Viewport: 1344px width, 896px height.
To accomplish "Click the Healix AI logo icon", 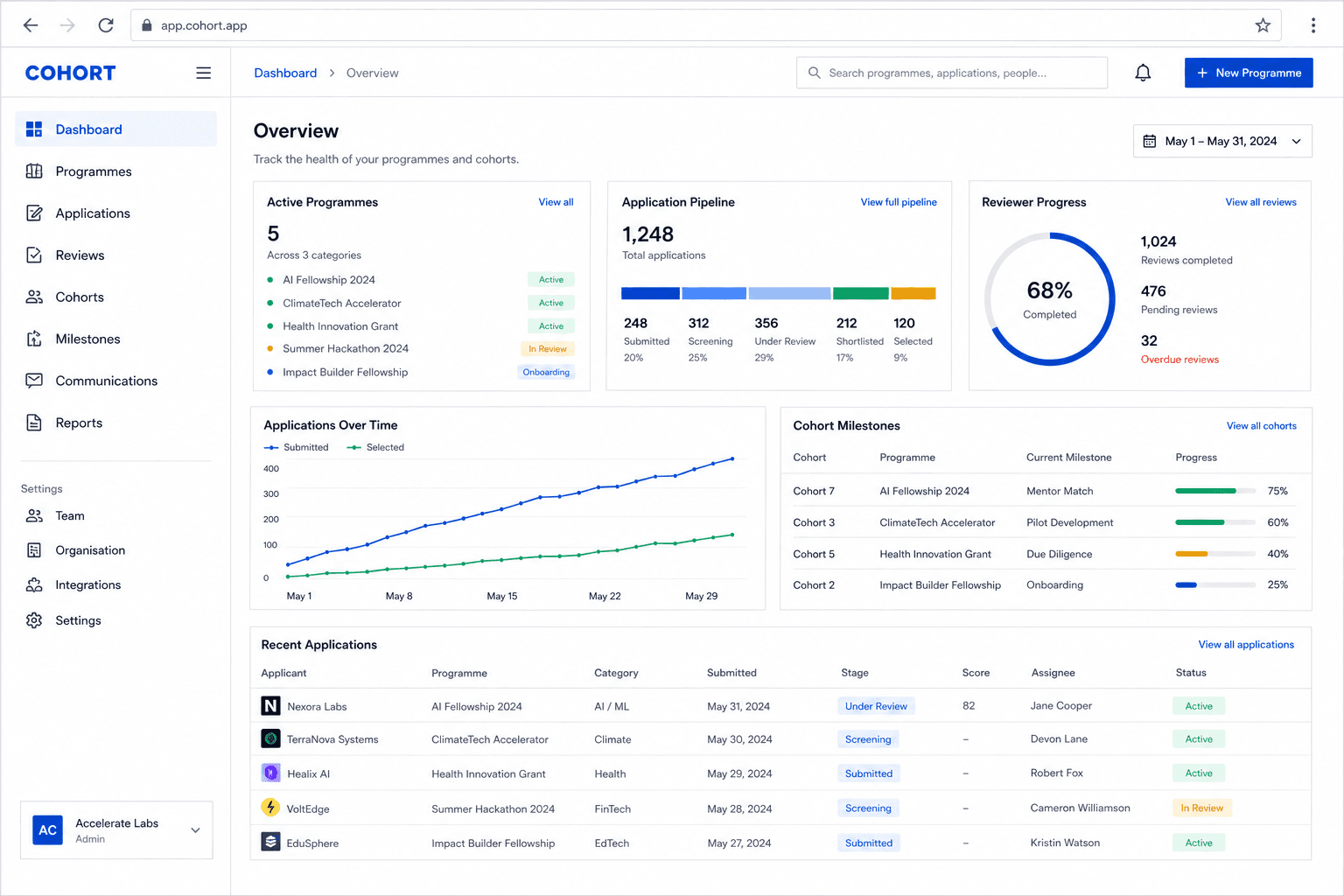I will pyautogui.click(x=270, y=773).
